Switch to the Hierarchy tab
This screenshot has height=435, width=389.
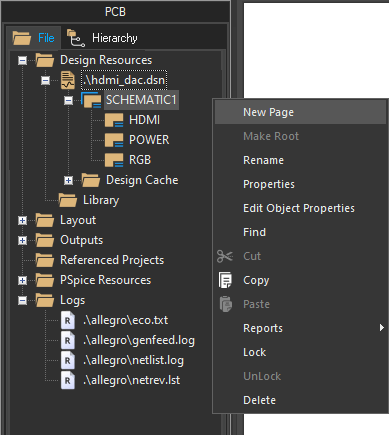point(102,38)
